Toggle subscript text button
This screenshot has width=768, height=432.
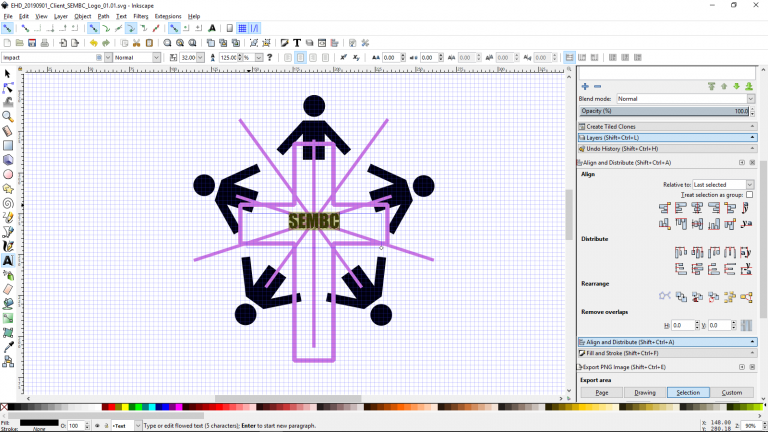[356, 58]
